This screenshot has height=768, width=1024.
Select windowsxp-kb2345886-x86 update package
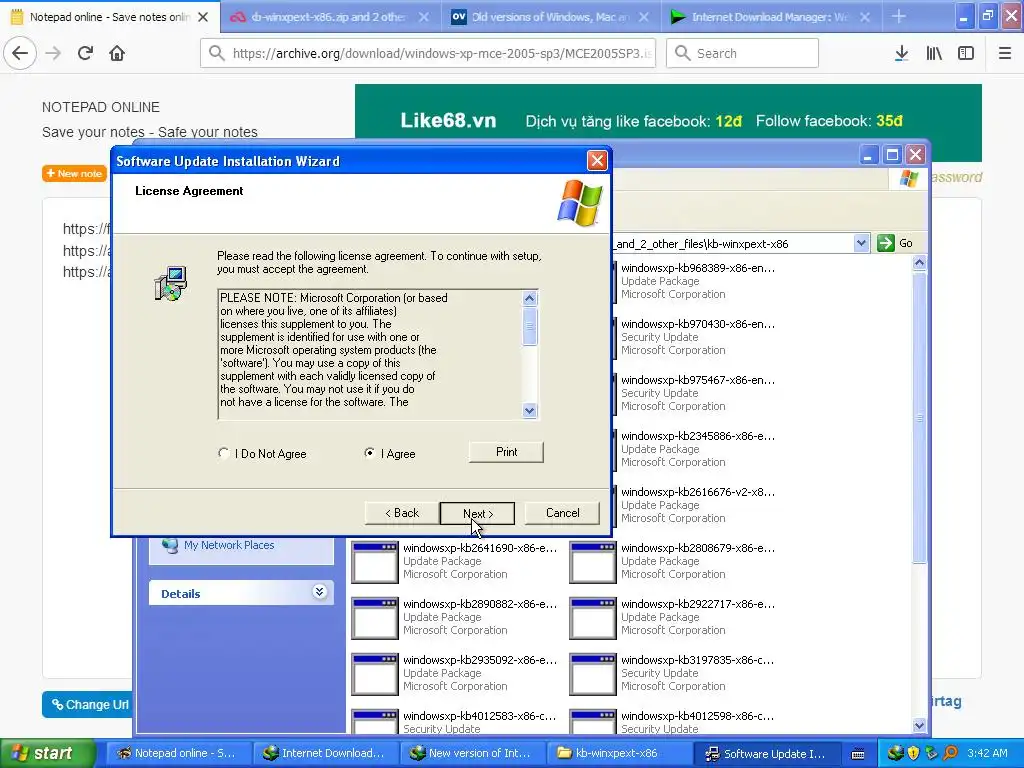click(x=697, y=449)
